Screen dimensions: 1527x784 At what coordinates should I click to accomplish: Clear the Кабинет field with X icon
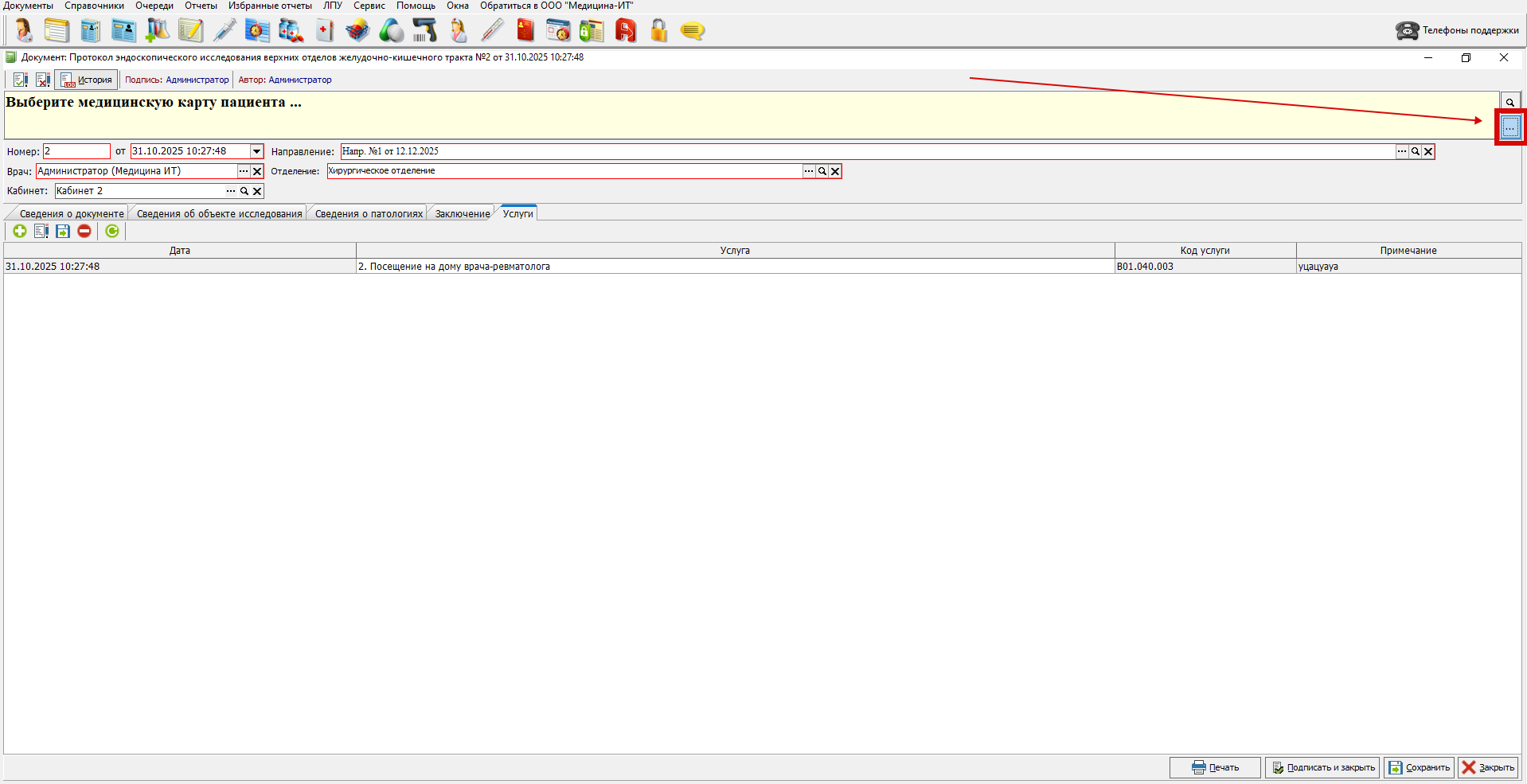click(257, 191)
